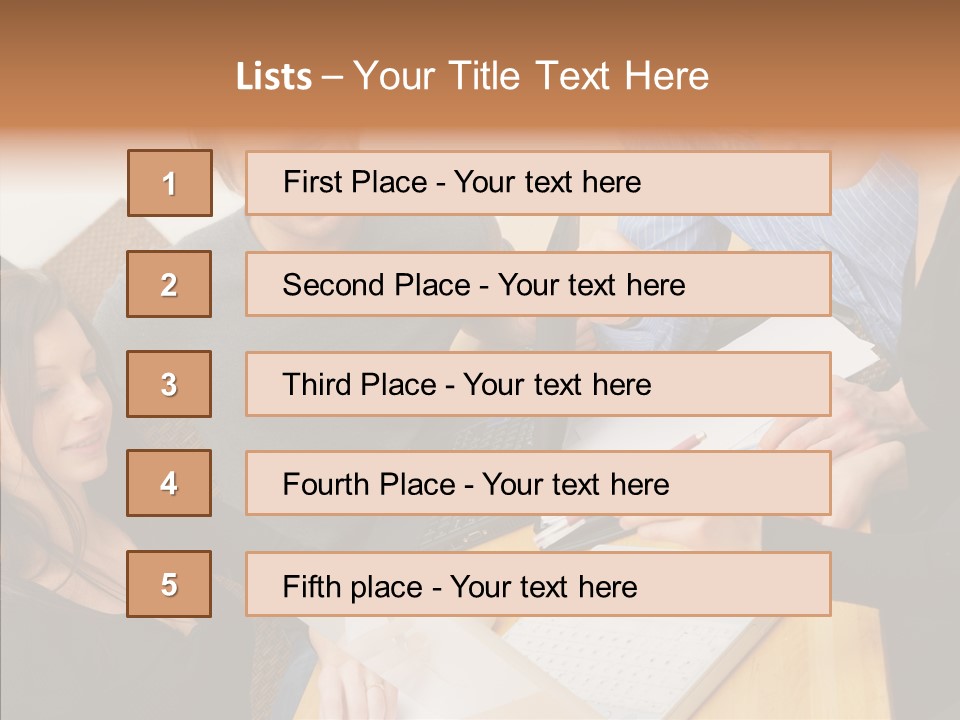Select the number 4 box
The width and height of the screenshot is (960, 720).
(169, 483)
